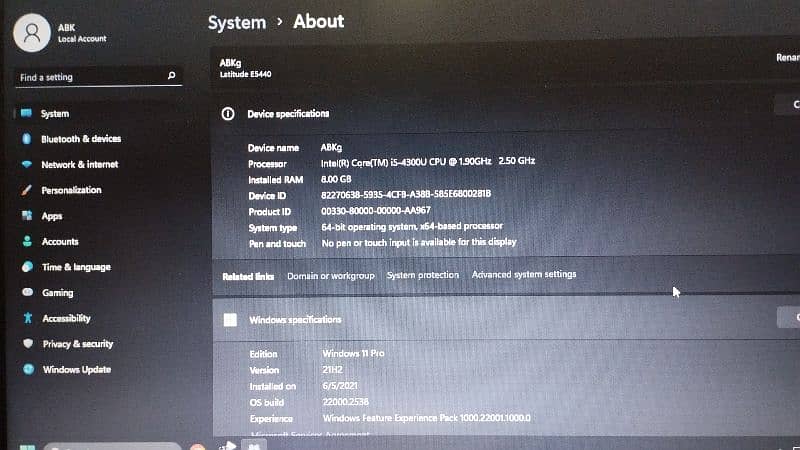Select System type value 64-bit operating system
The height and width of the screenshot is (450, 800).
[x=412, y=226]
